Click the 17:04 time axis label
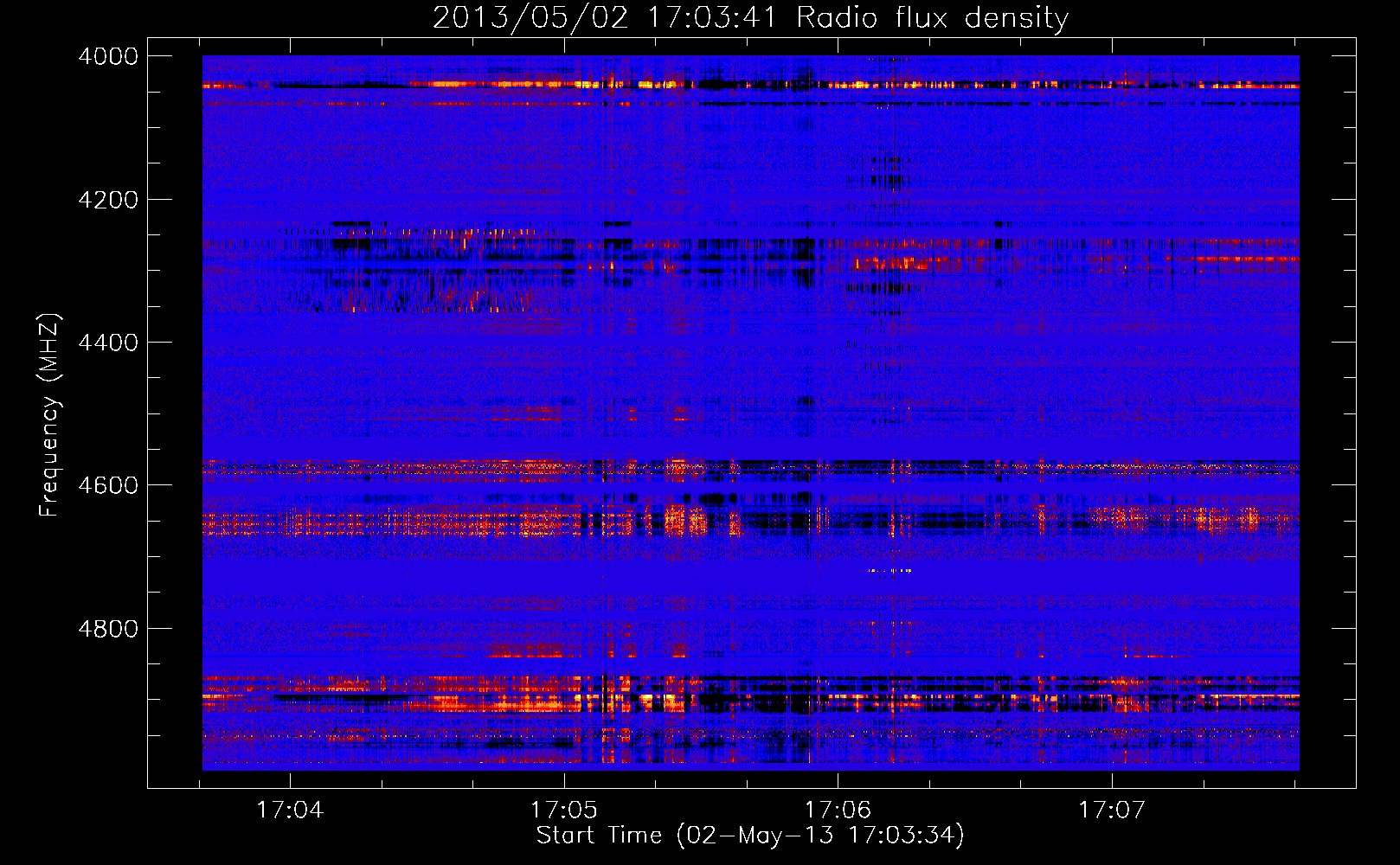The height and width of the screenshot is (865, 1400). (x=290, y=811)
